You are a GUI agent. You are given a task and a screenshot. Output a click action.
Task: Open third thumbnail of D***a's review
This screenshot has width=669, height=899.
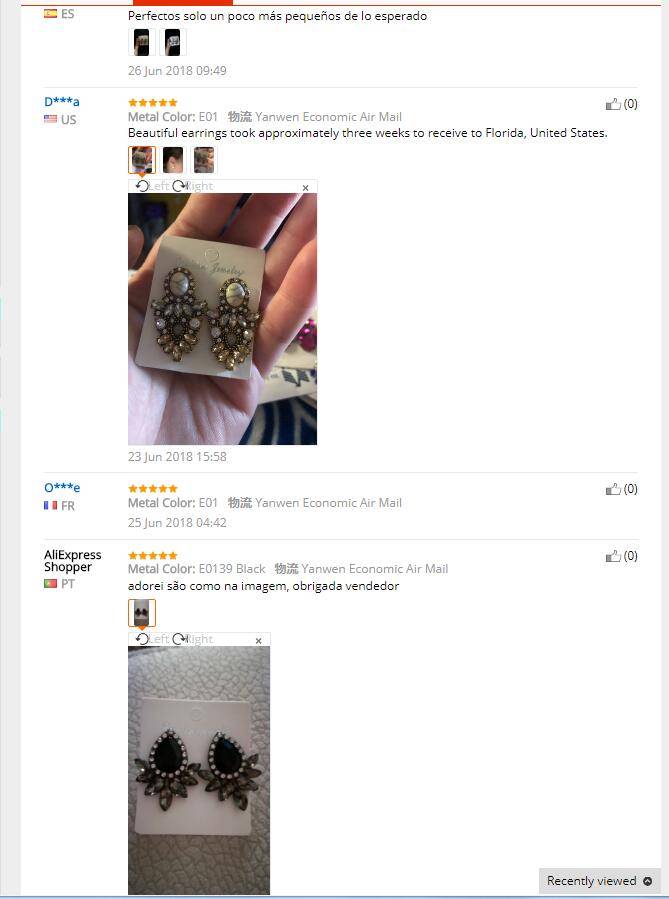(x=204, y=160)
